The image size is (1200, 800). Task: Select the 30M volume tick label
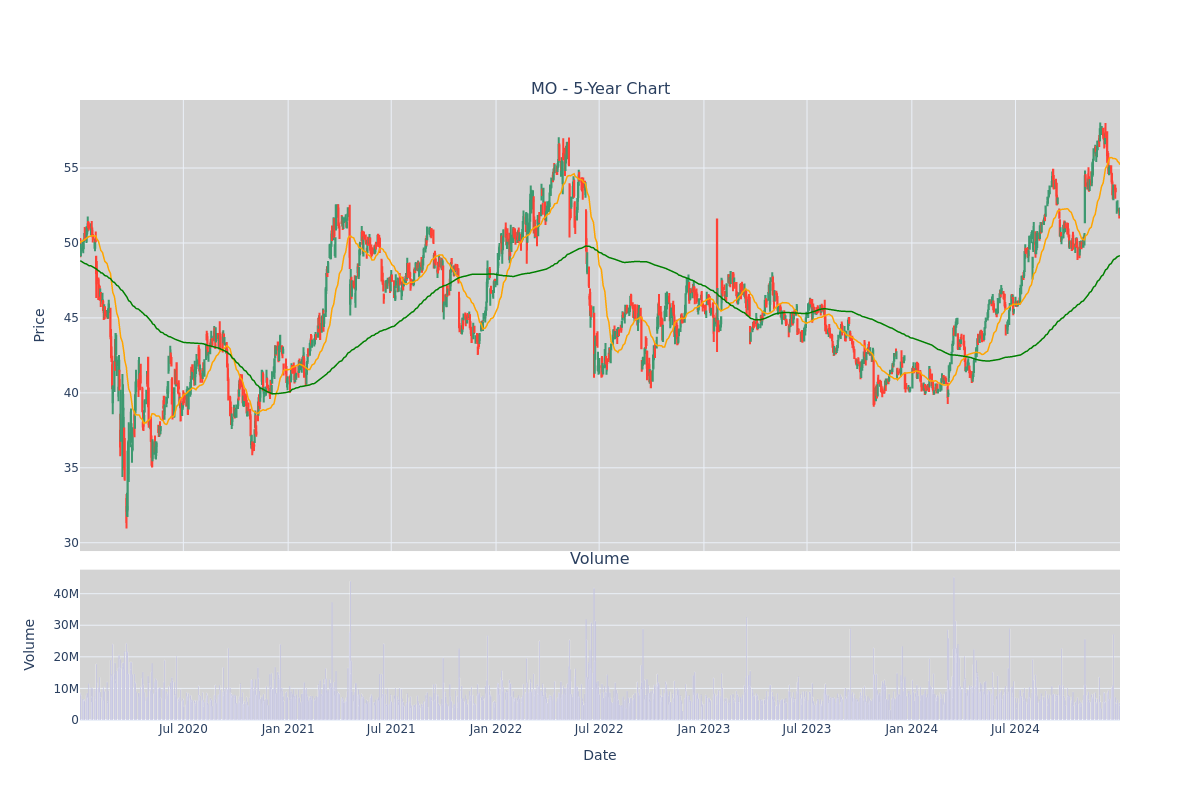66,625
